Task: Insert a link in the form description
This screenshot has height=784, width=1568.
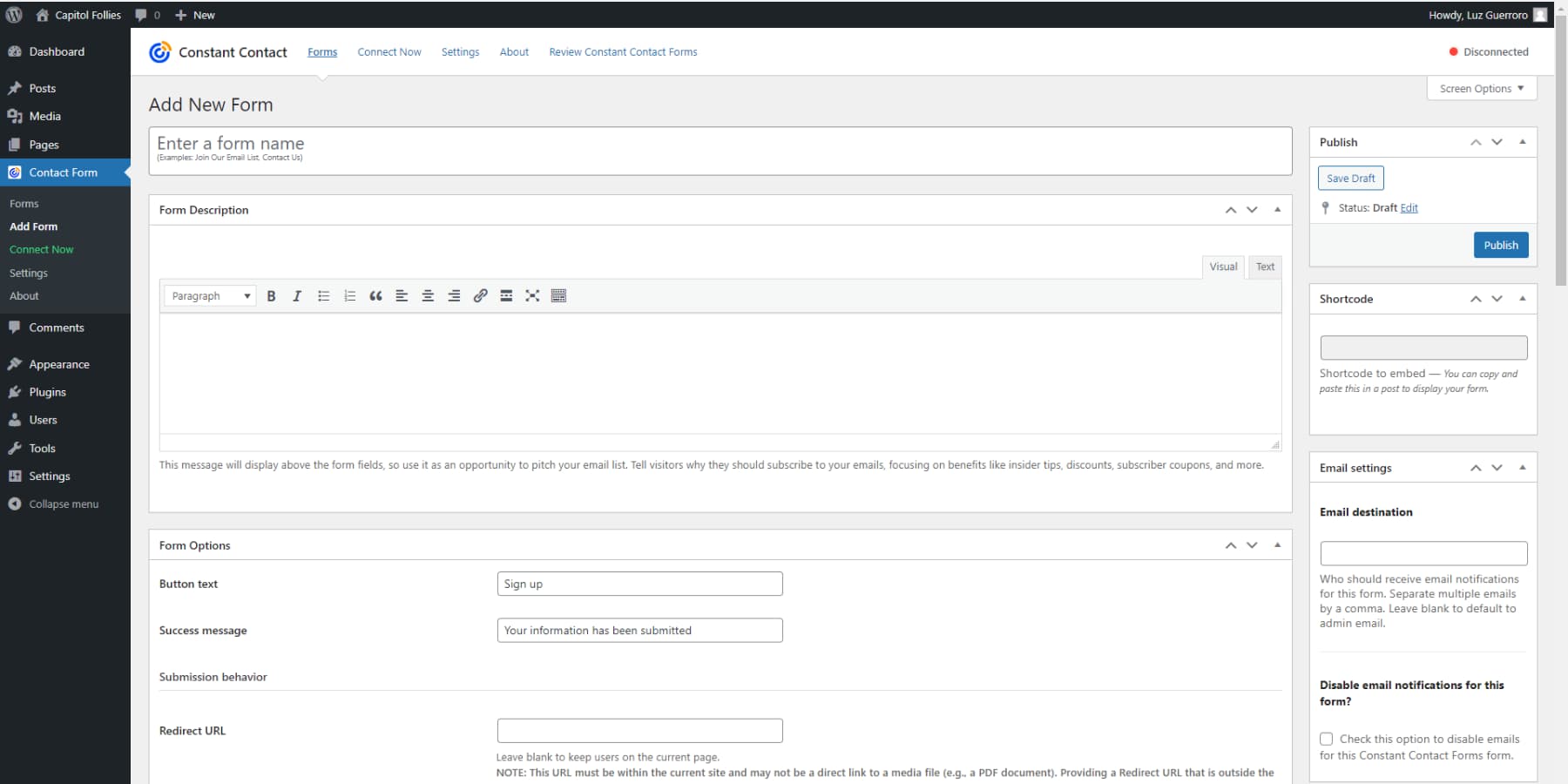Action: [480, 295]
